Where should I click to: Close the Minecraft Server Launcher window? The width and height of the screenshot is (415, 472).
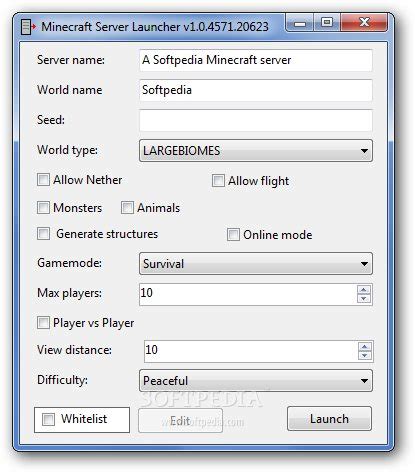pos(364,23)
